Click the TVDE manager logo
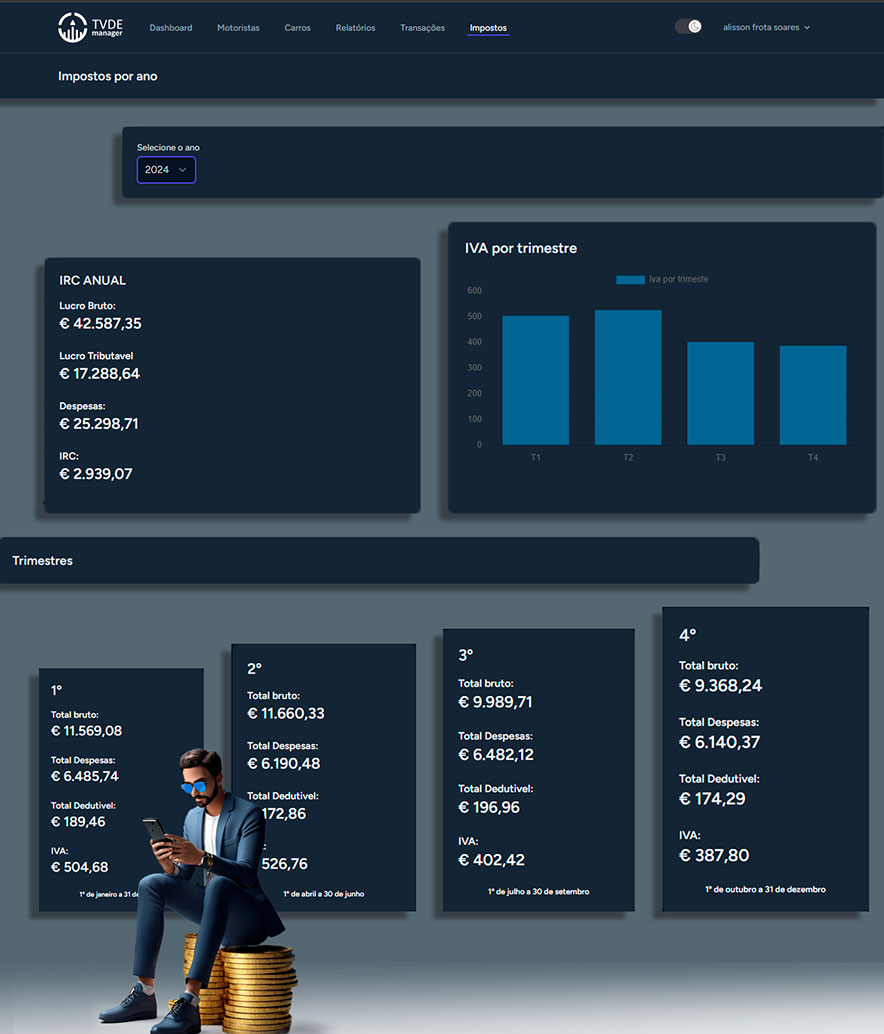 tap(90, 27)
